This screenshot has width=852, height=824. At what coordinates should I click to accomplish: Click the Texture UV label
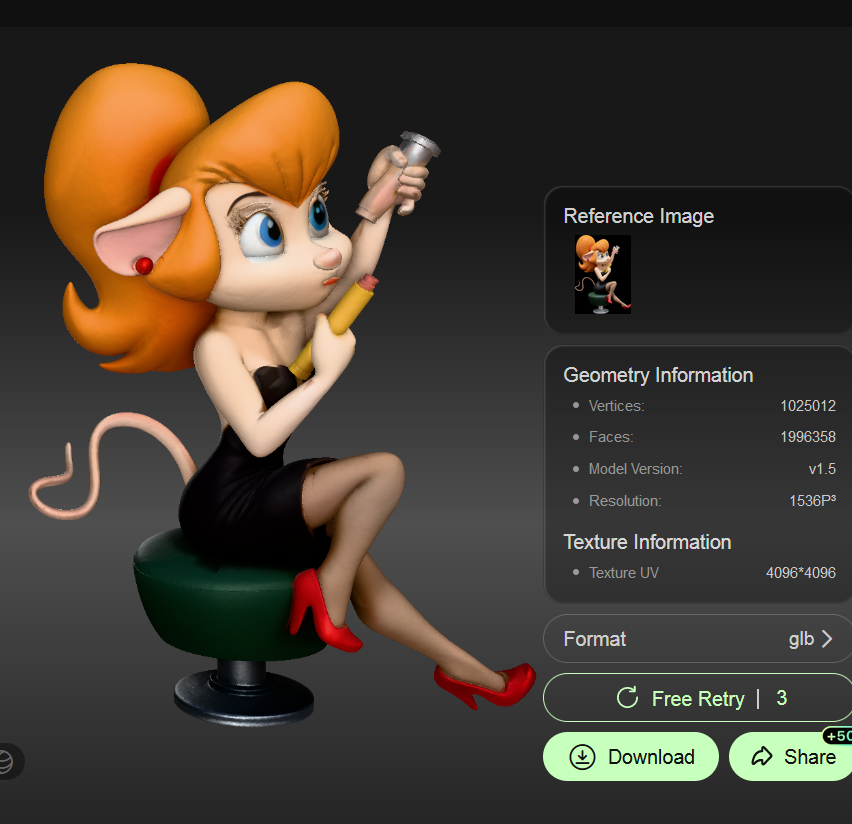(624, 573)
